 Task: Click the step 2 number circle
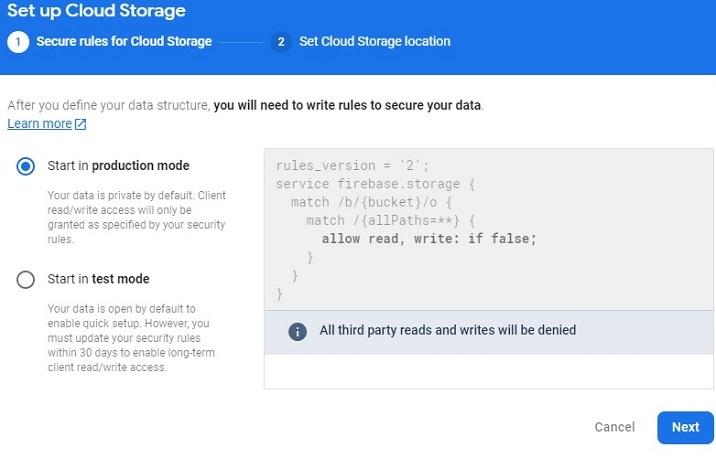point(281,42)
